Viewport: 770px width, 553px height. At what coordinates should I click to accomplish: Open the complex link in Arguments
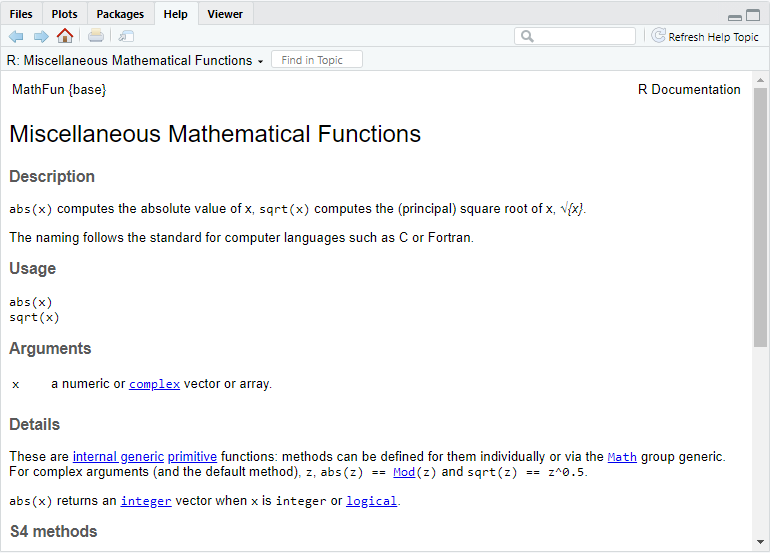click(154, 384)
